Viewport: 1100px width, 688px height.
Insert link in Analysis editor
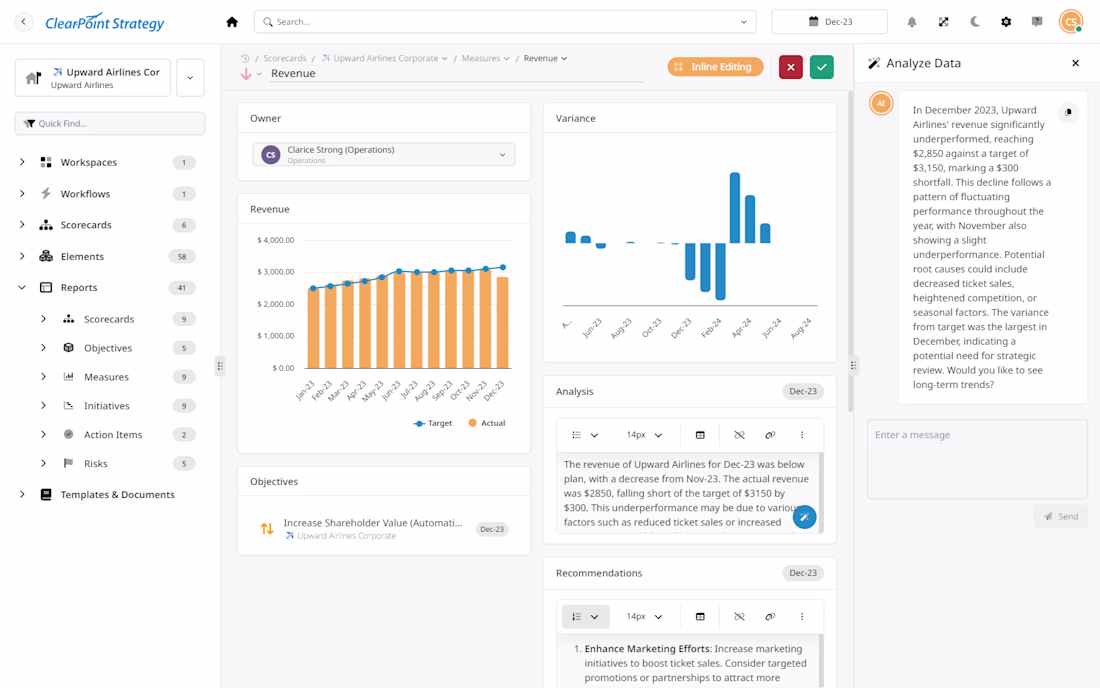coord(770,435)
